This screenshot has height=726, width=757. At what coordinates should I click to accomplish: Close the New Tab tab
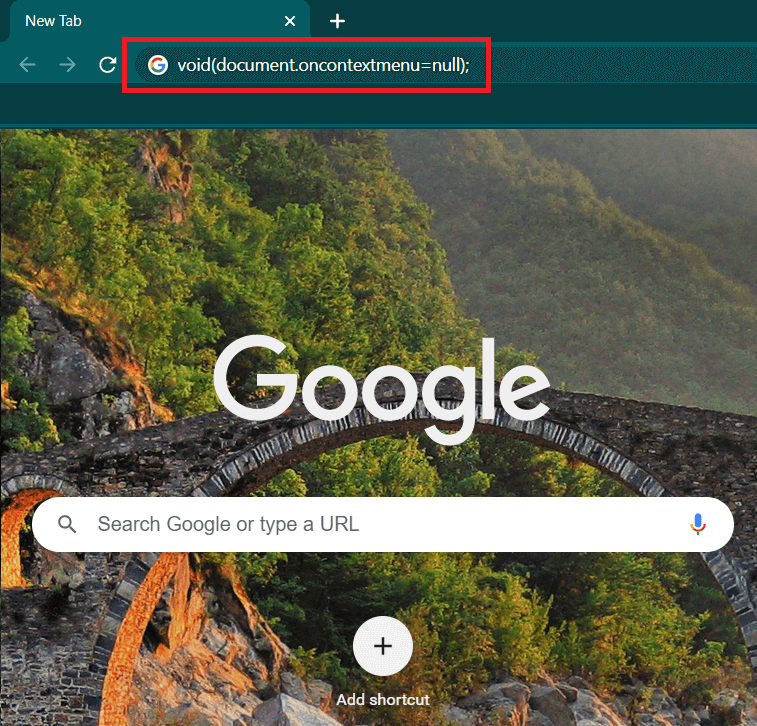290,21
